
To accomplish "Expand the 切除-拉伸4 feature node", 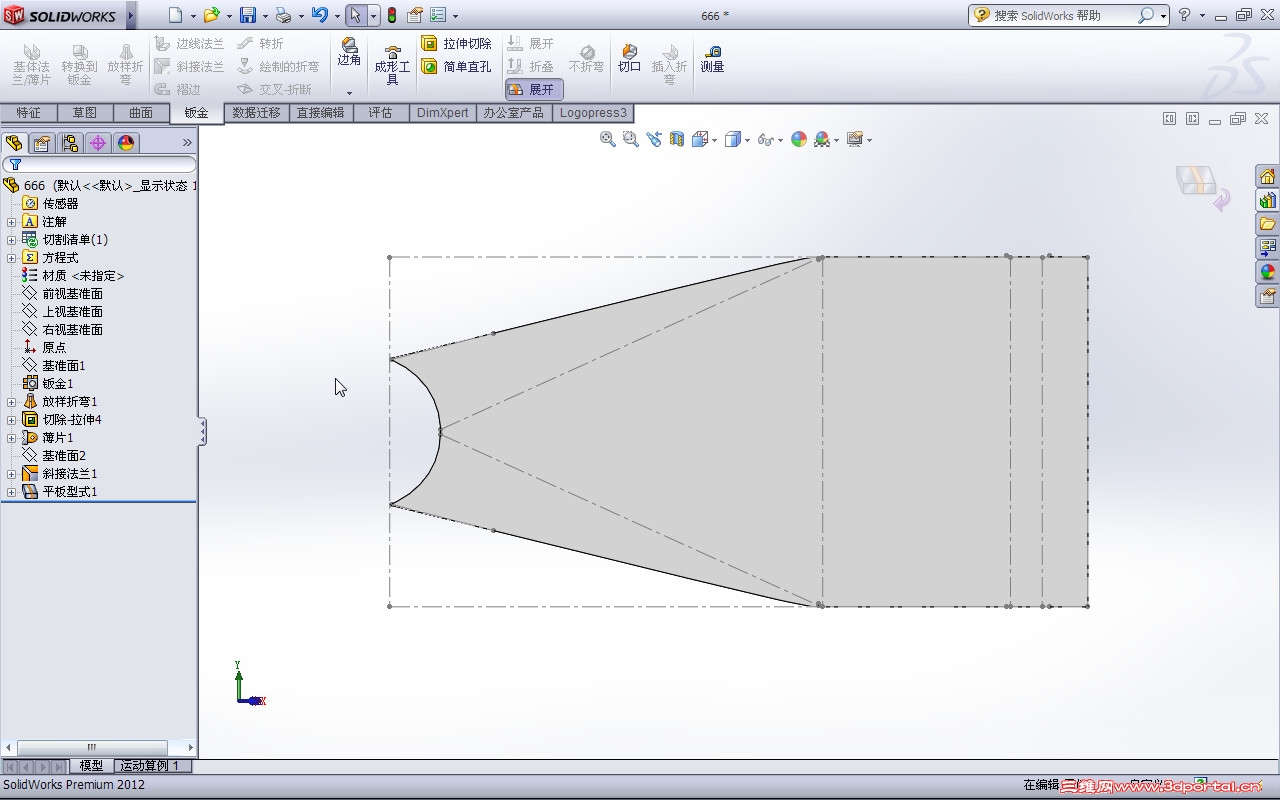I will point(12,420).
